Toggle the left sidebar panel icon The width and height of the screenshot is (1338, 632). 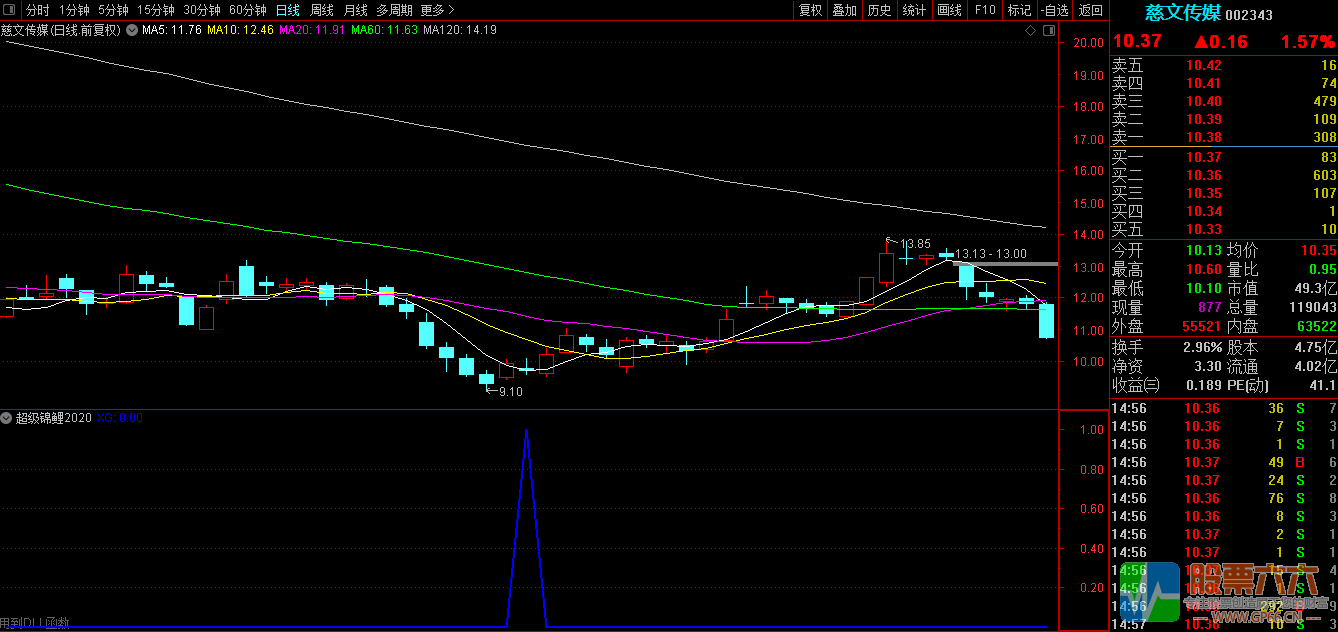10,10
